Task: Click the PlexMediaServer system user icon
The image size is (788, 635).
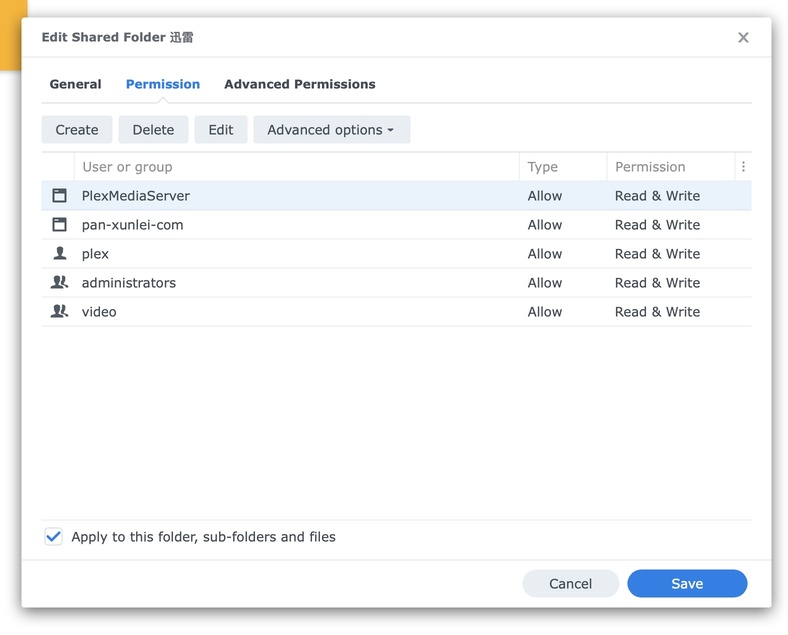Action: tap(59, 196)
